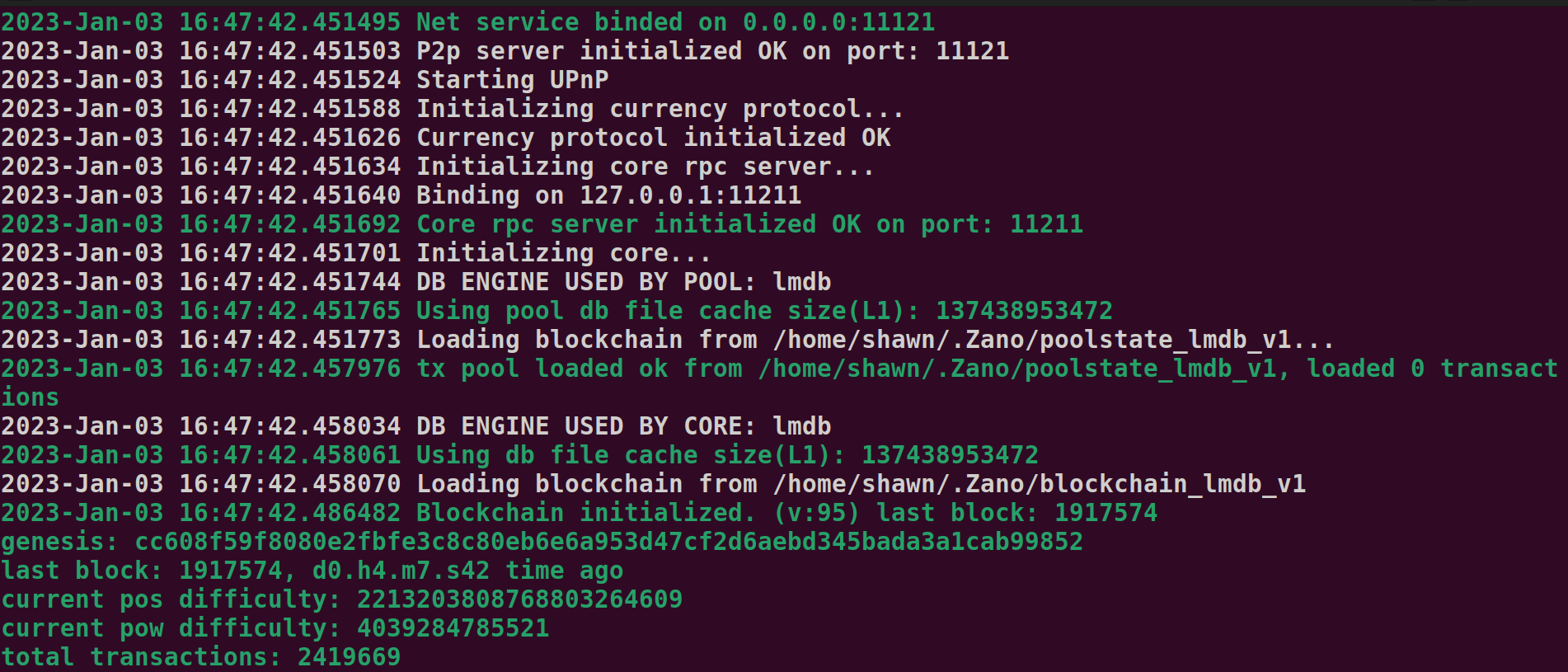Image resolution: width=1568 pixels, height=672 pixels.
Task: Click 'Initializing currency protocol...' text
Action: [x=660, y=109]
